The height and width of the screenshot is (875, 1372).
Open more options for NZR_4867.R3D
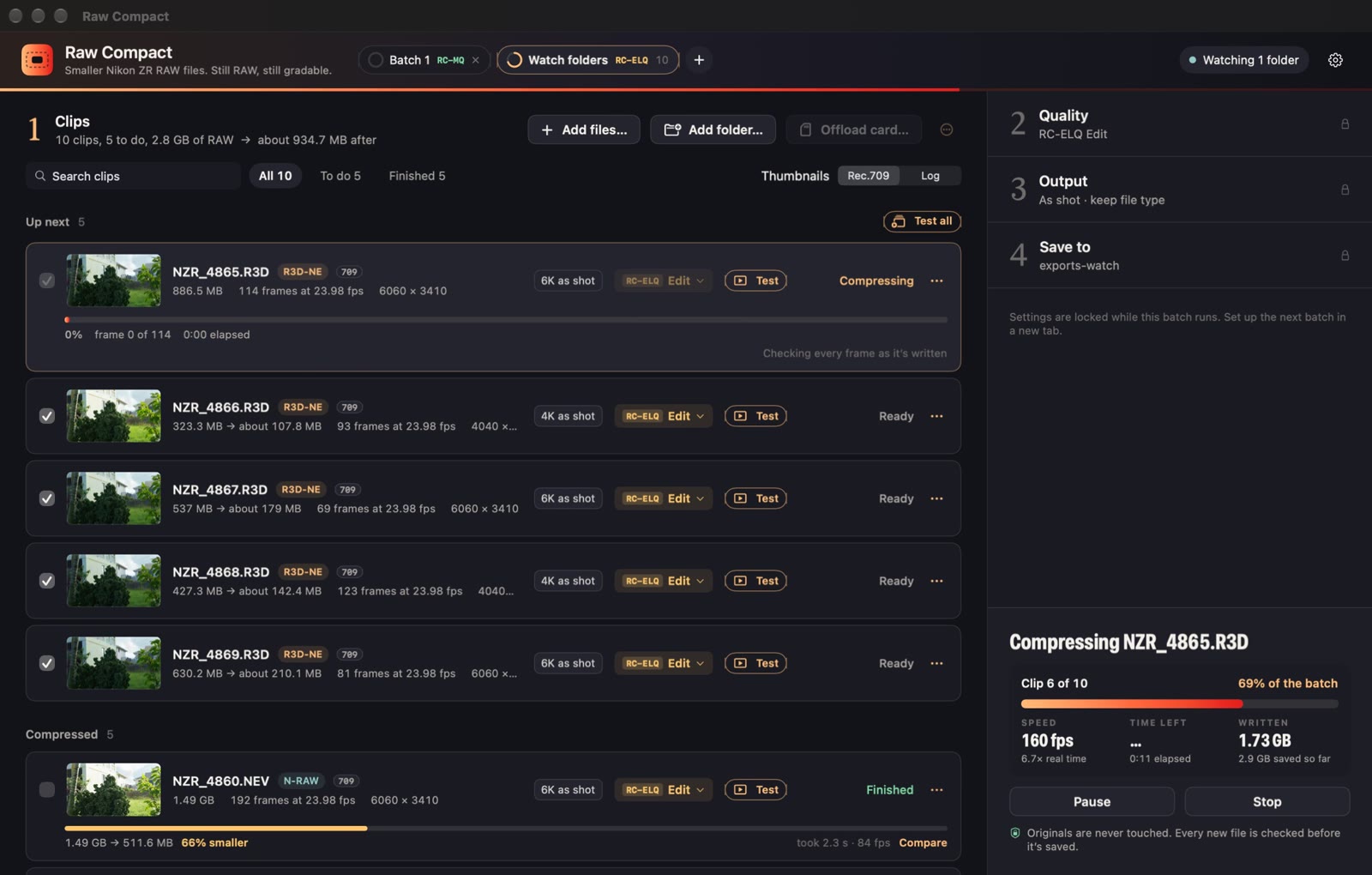(936, 498)
